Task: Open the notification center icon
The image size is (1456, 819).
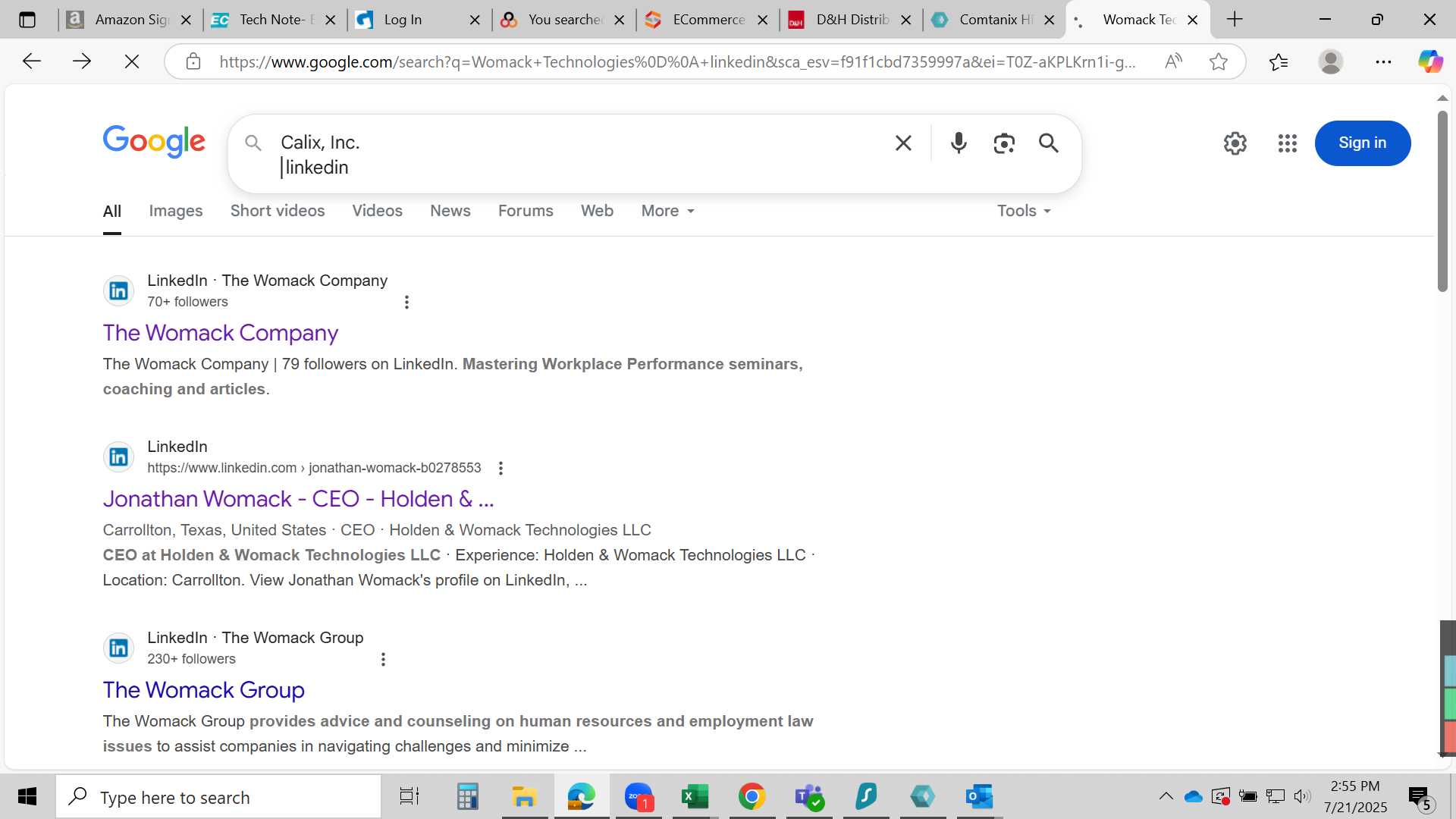Action: pyautogui.click(x=1420, y=797)
